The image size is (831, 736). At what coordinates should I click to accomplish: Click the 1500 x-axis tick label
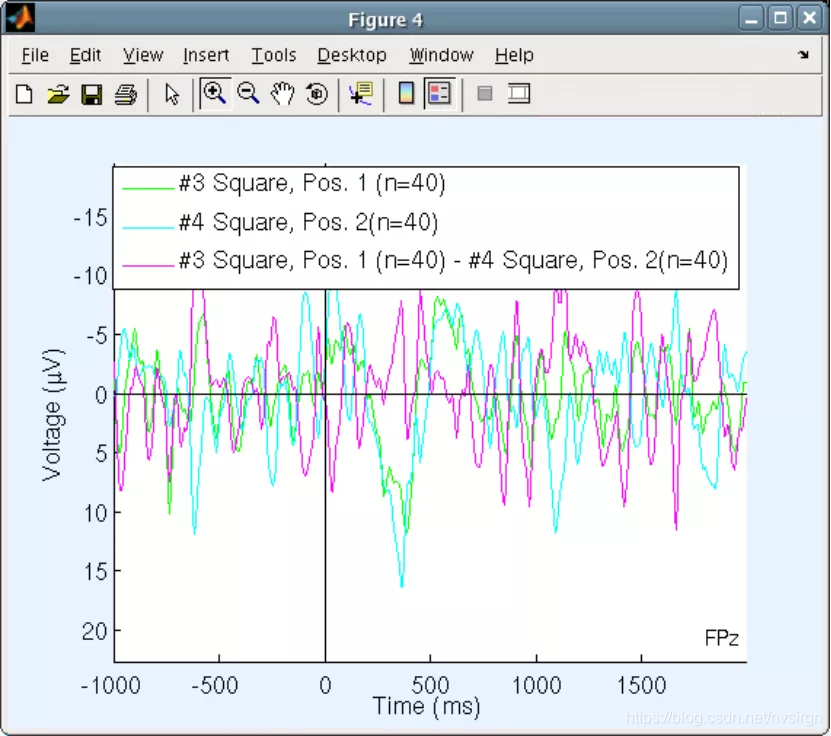641,685
